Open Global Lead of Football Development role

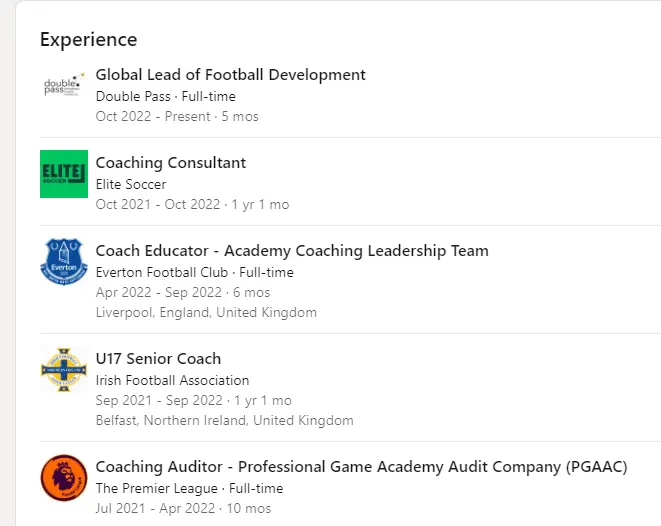230,75
